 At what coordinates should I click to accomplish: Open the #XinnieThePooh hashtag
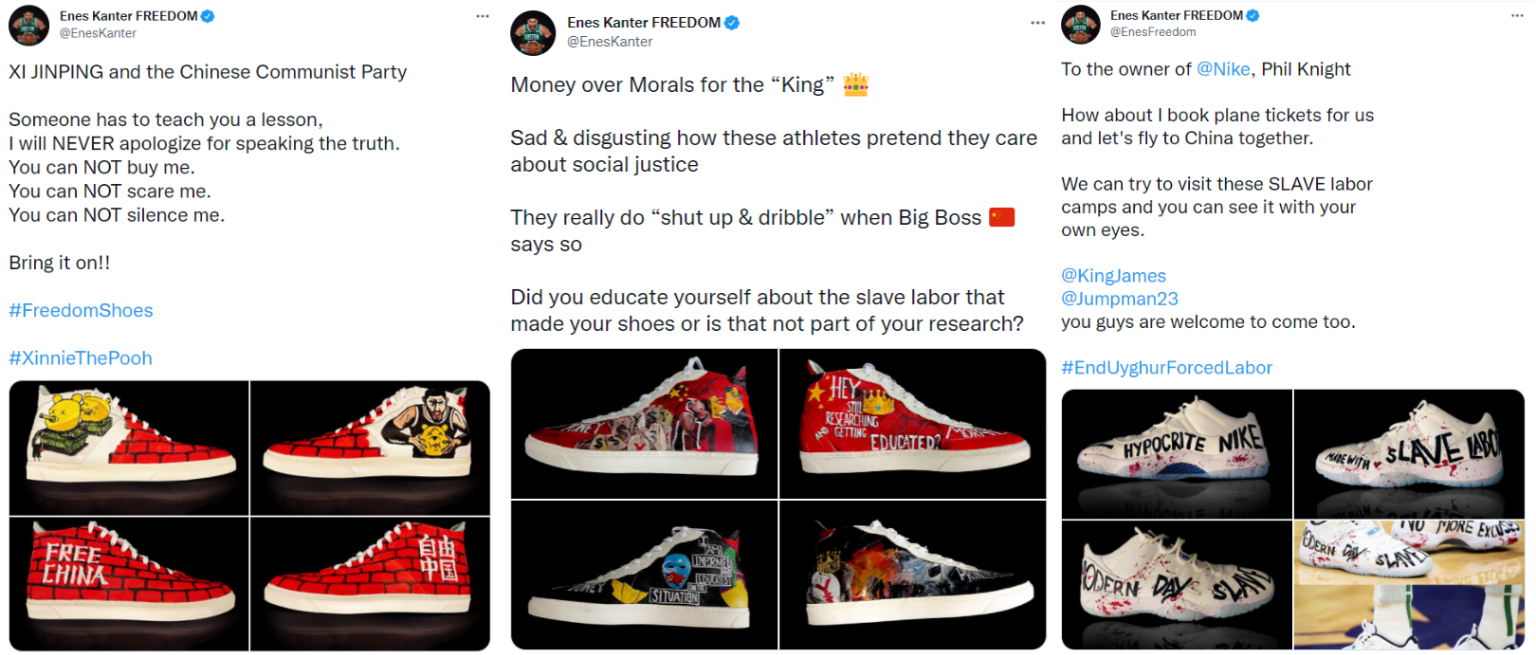[x=81, y=358]
